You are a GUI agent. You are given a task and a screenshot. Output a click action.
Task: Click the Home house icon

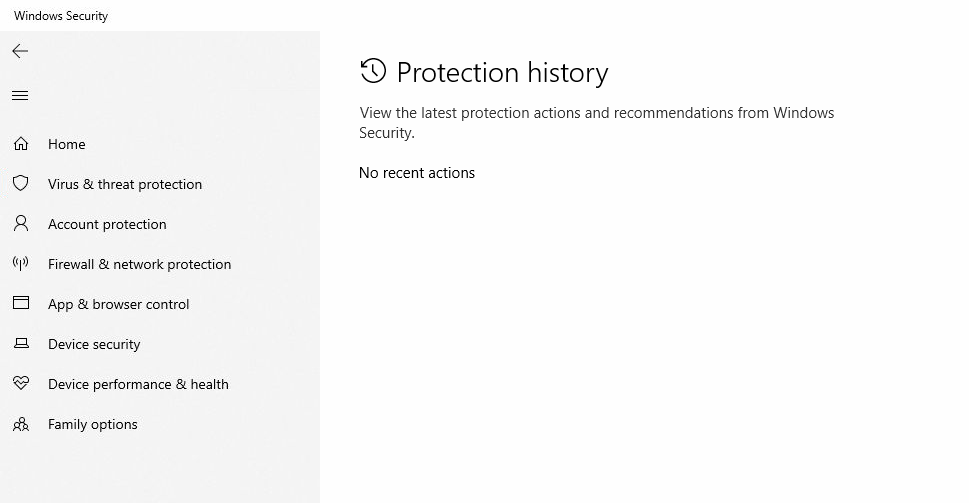20,144
